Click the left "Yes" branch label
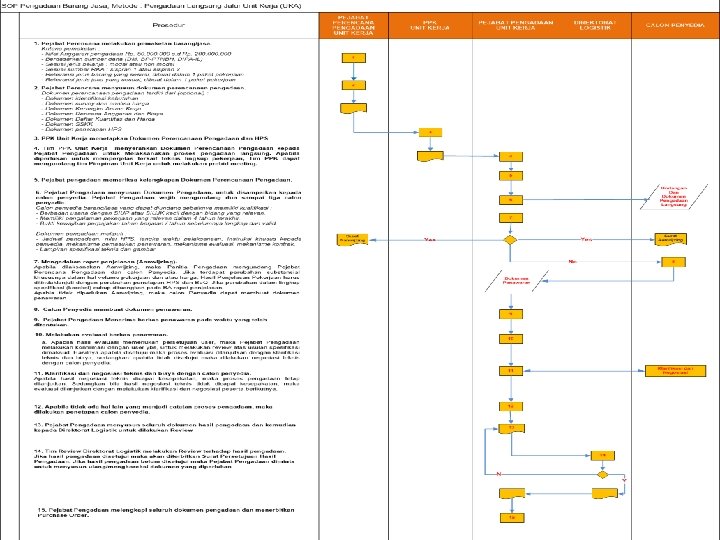Screen dimensions: 720x540 (430, 240)
